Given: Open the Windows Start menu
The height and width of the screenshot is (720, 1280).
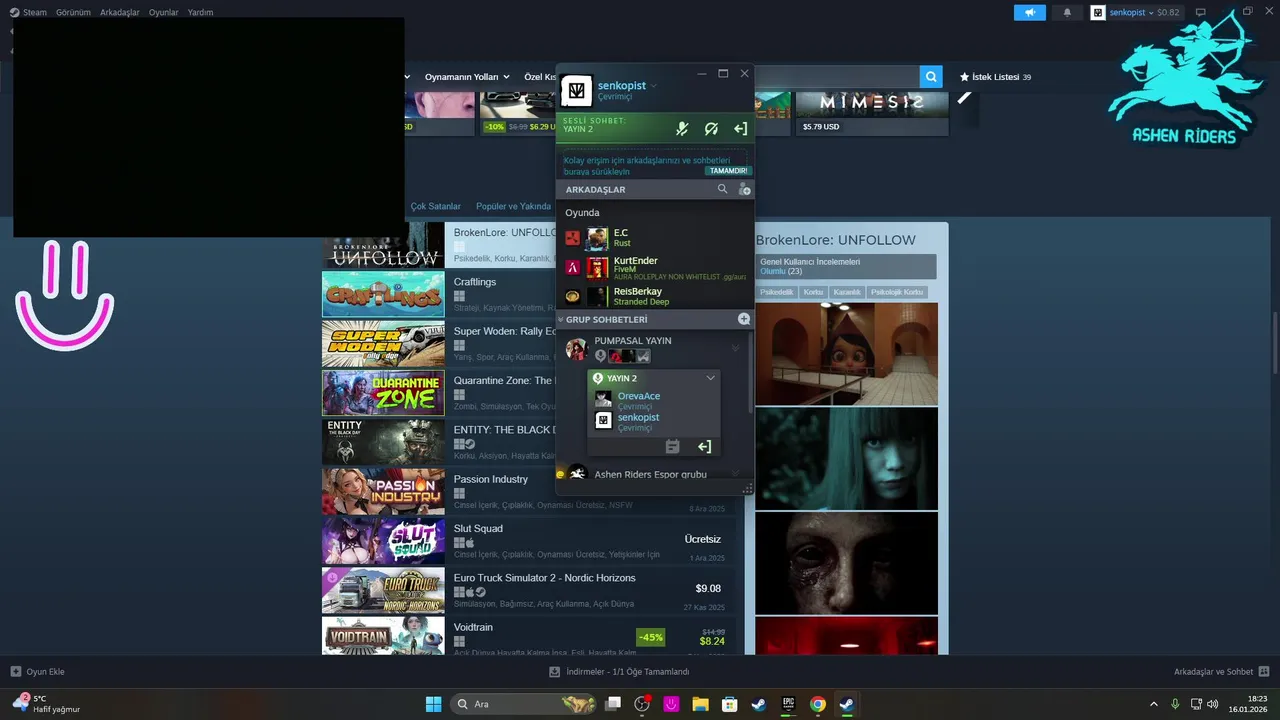Looking at the screenshot, I should pyautogui.click(x=433, y=704).
